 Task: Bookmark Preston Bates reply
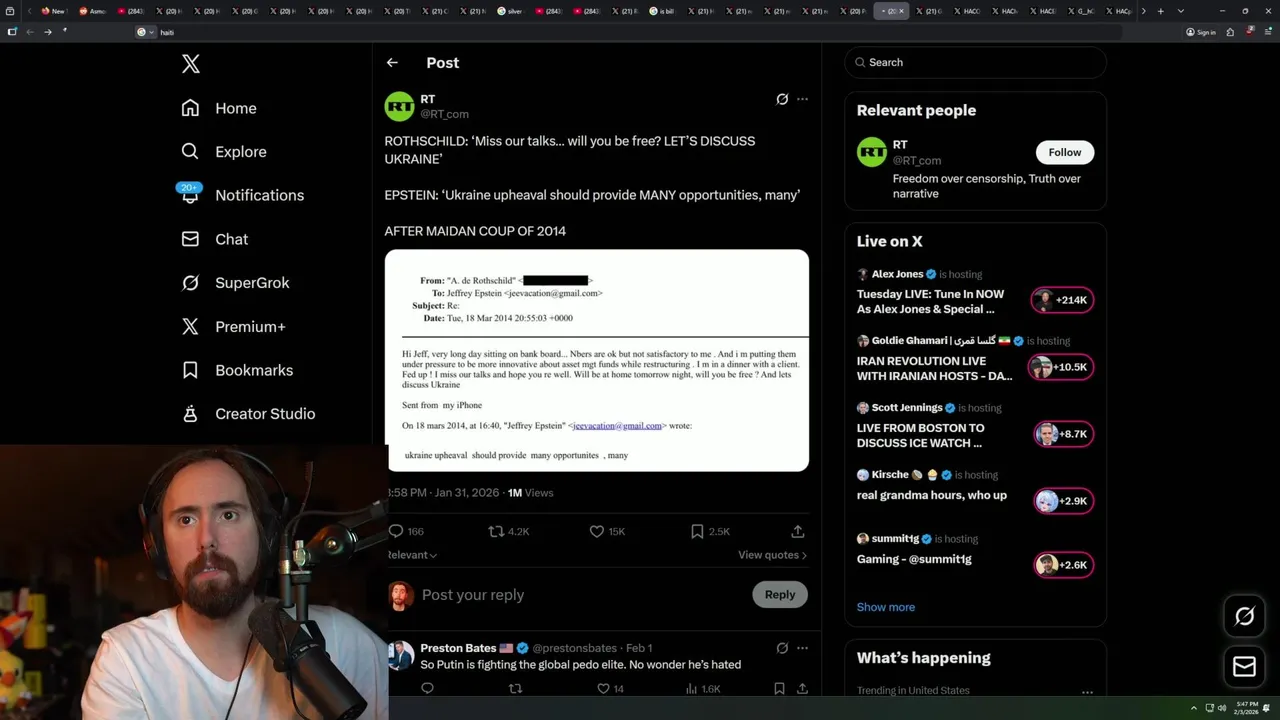click(x=779, y=688)
